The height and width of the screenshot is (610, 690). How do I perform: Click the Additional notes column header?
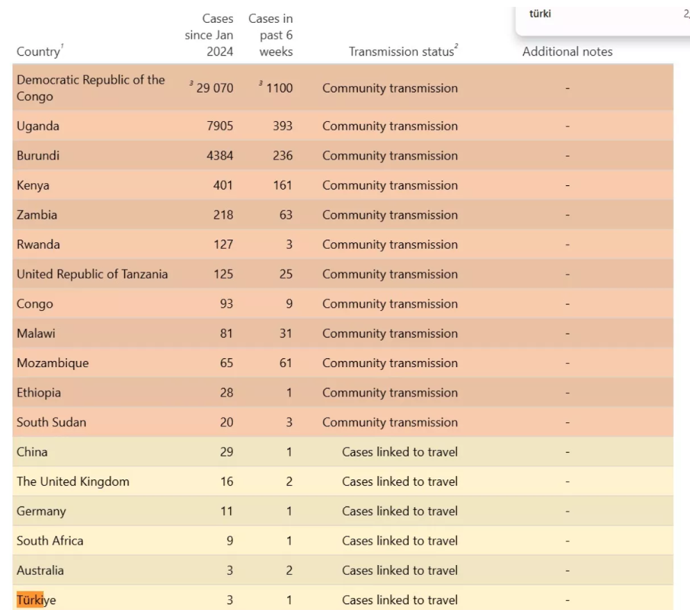click(x=567, y=52)
